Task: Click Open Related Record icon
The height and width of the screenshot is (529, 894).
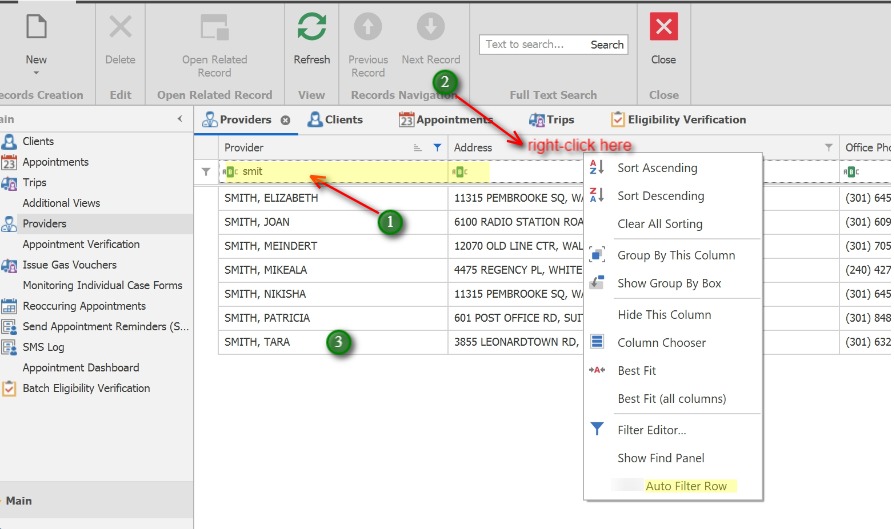Action: point(214,27)
